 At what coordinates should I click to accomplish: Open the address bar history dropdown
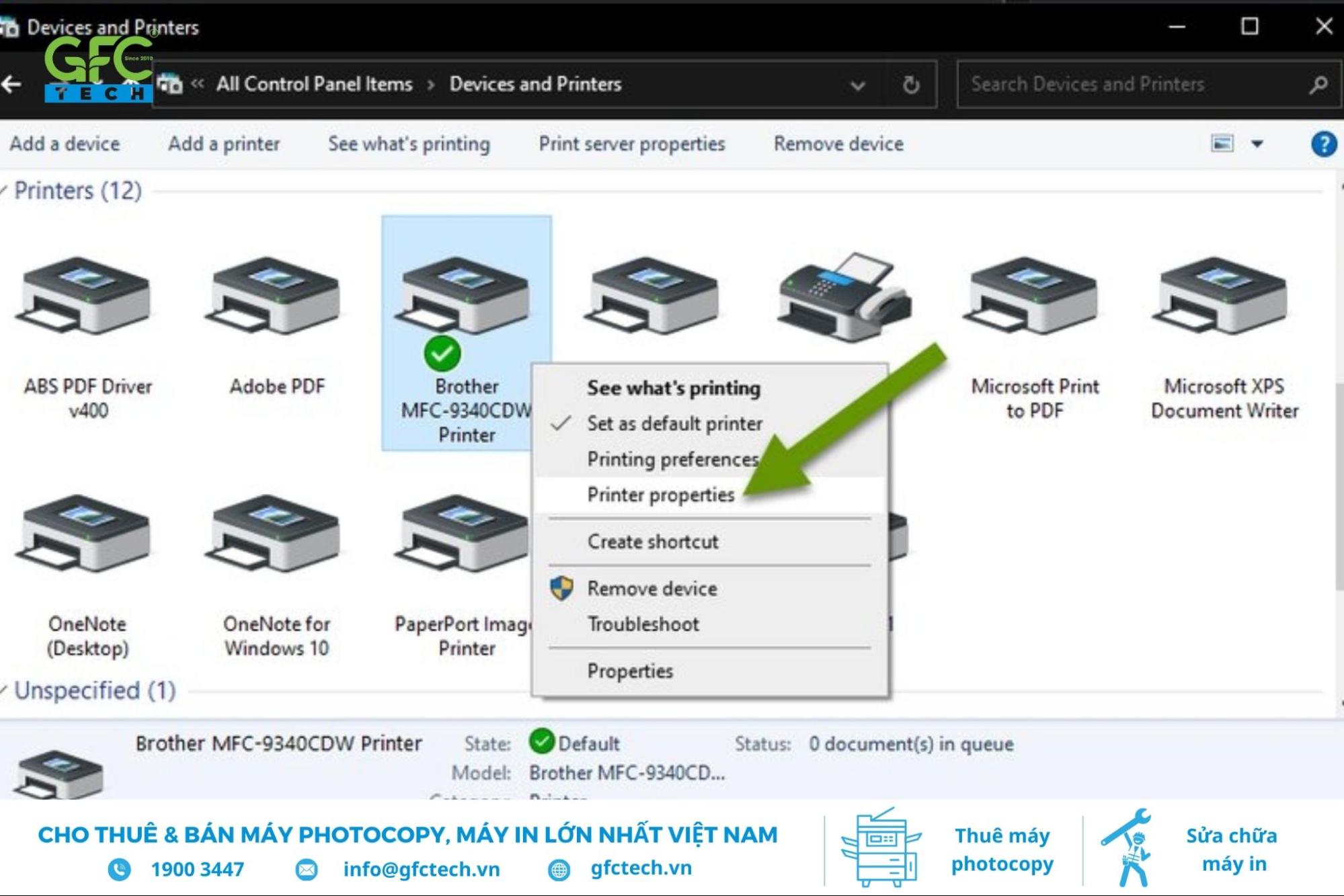pyautogui.click(x=857, y=85)
